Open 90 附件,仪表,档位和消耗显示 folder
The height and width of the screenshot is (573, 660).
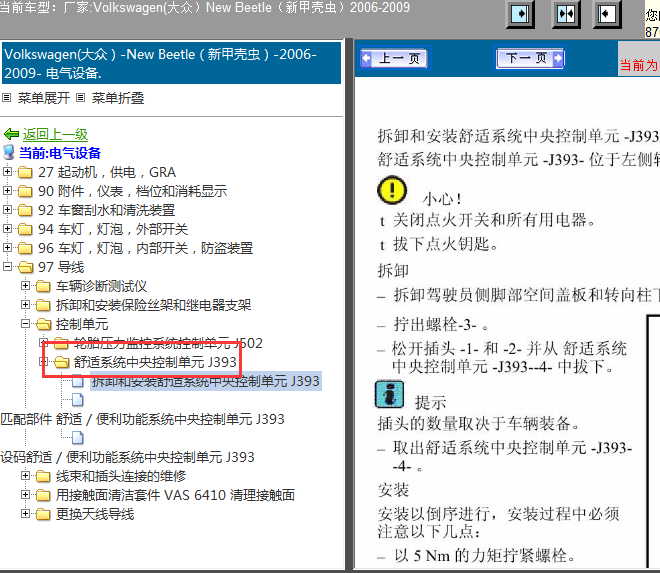tap(133, 191)
